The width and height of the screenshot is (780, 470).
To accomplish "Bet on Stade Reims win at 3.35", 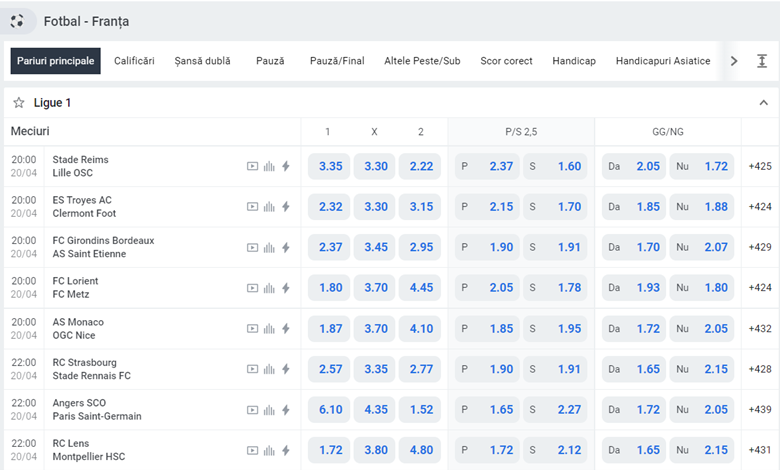I will 329,166.
